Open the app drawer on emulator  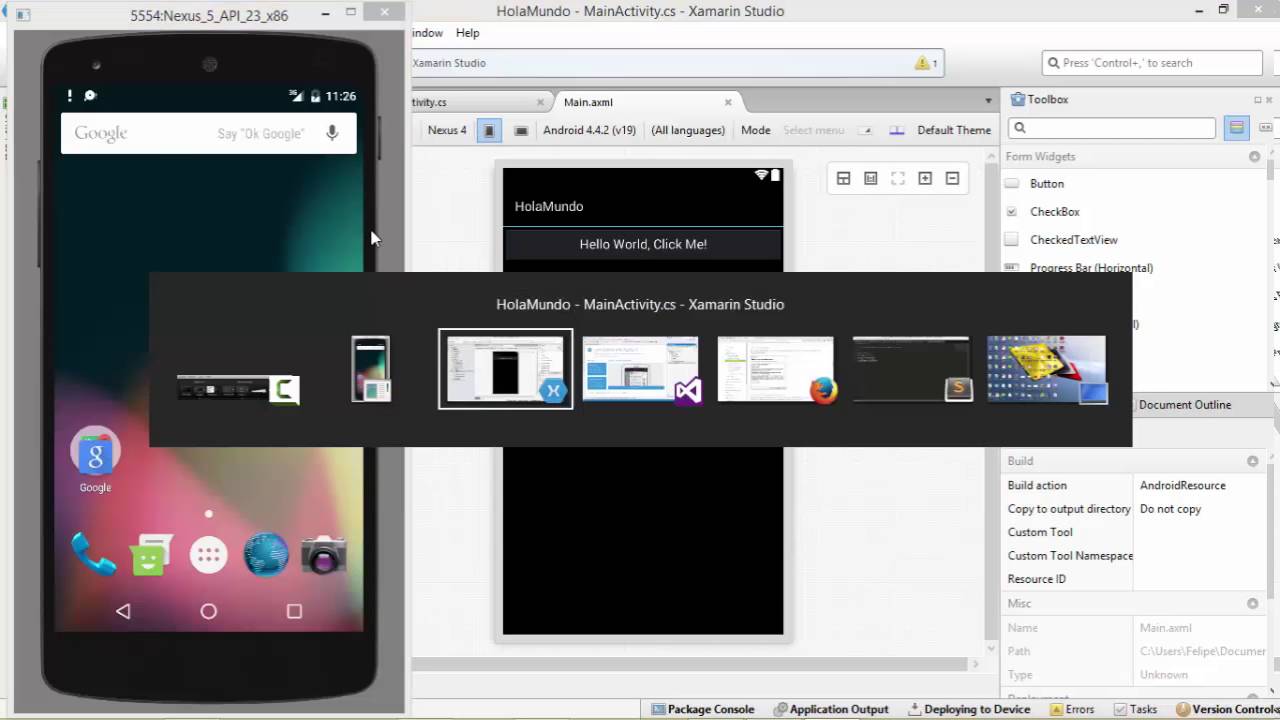(x=208, y=555)
